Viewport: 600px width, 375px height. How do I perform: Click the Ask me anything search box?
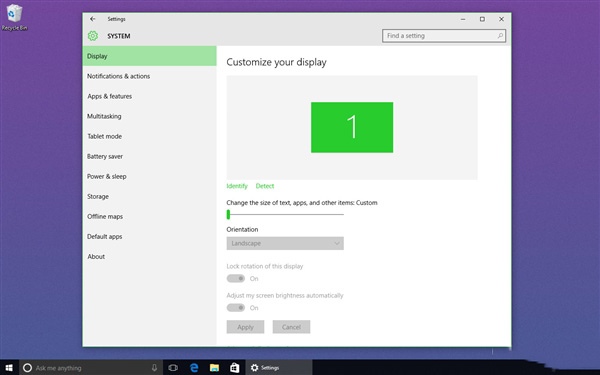[x=91, y=368]
